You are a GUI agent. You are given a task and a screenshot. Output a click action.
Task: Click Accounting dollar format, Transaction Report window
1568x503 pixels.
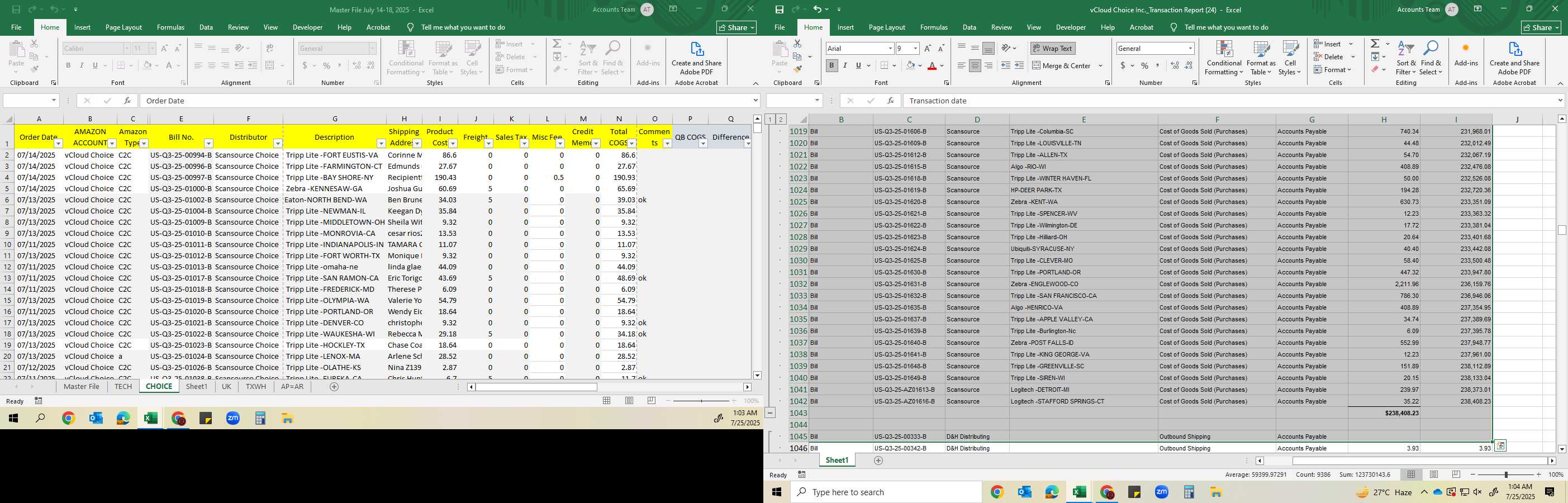tap(1123, 66)
